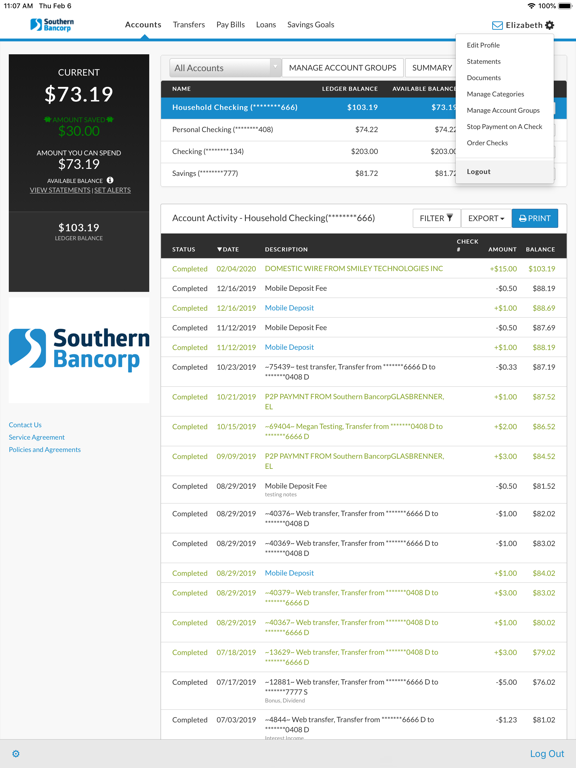
Task: Open the bottom-left settings gear icon
Action: tap(16, 754)
